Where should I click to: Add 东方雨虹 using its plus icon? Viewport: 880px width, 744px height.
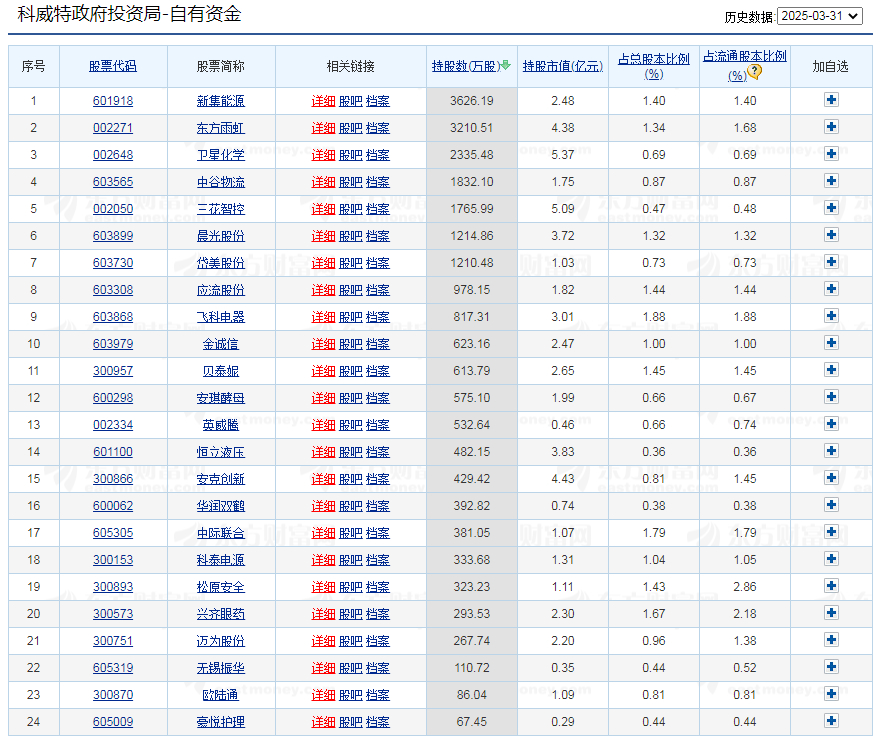831,128
